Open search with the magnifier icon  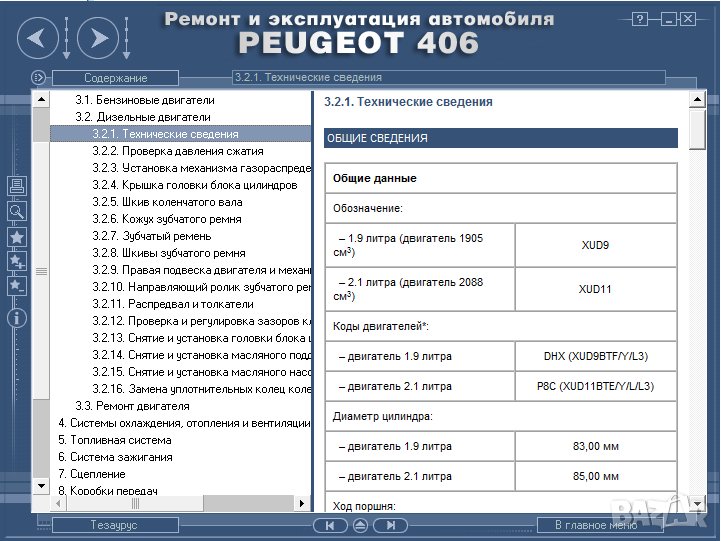coord(16,211)
